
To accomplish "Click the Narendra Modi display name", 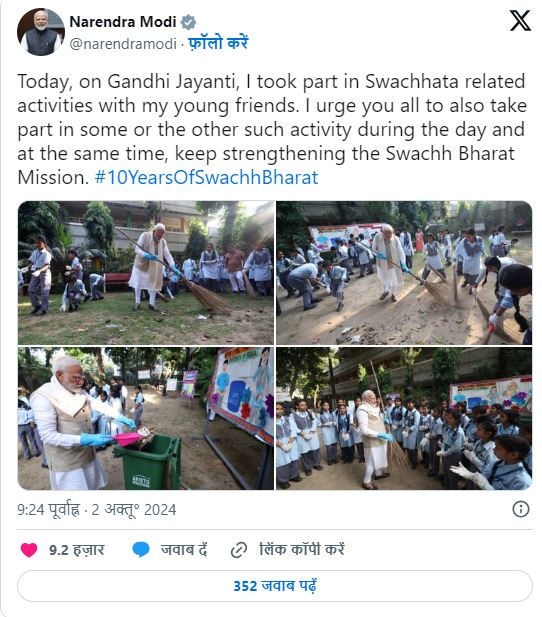I will tap(123, 22).
